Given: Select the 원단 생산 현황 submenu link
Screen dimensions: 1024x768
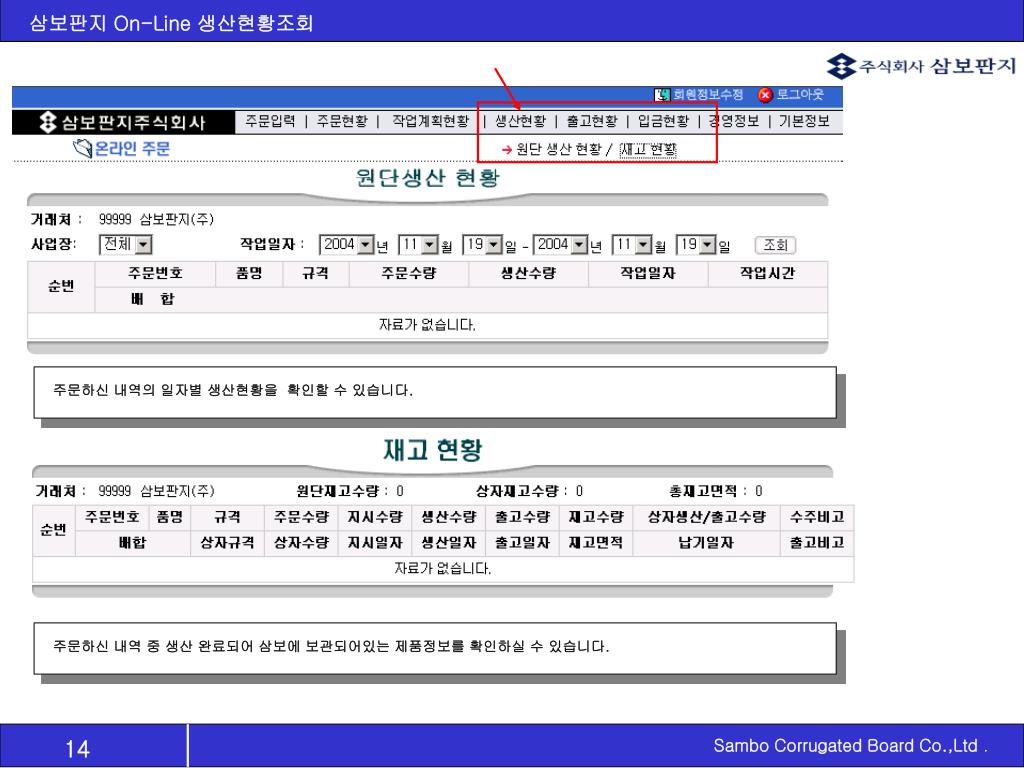Looking at the screenshot, I should [558, 150].
